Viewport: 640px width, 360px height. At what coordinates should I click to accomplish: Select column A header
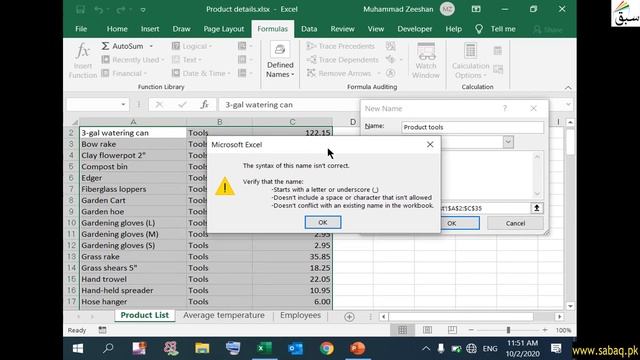(x=133, y=122)
